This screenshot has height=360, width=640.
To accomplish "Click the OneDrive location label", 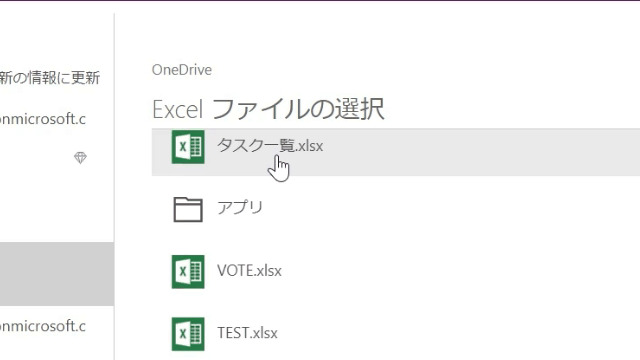I will [182, 70].
